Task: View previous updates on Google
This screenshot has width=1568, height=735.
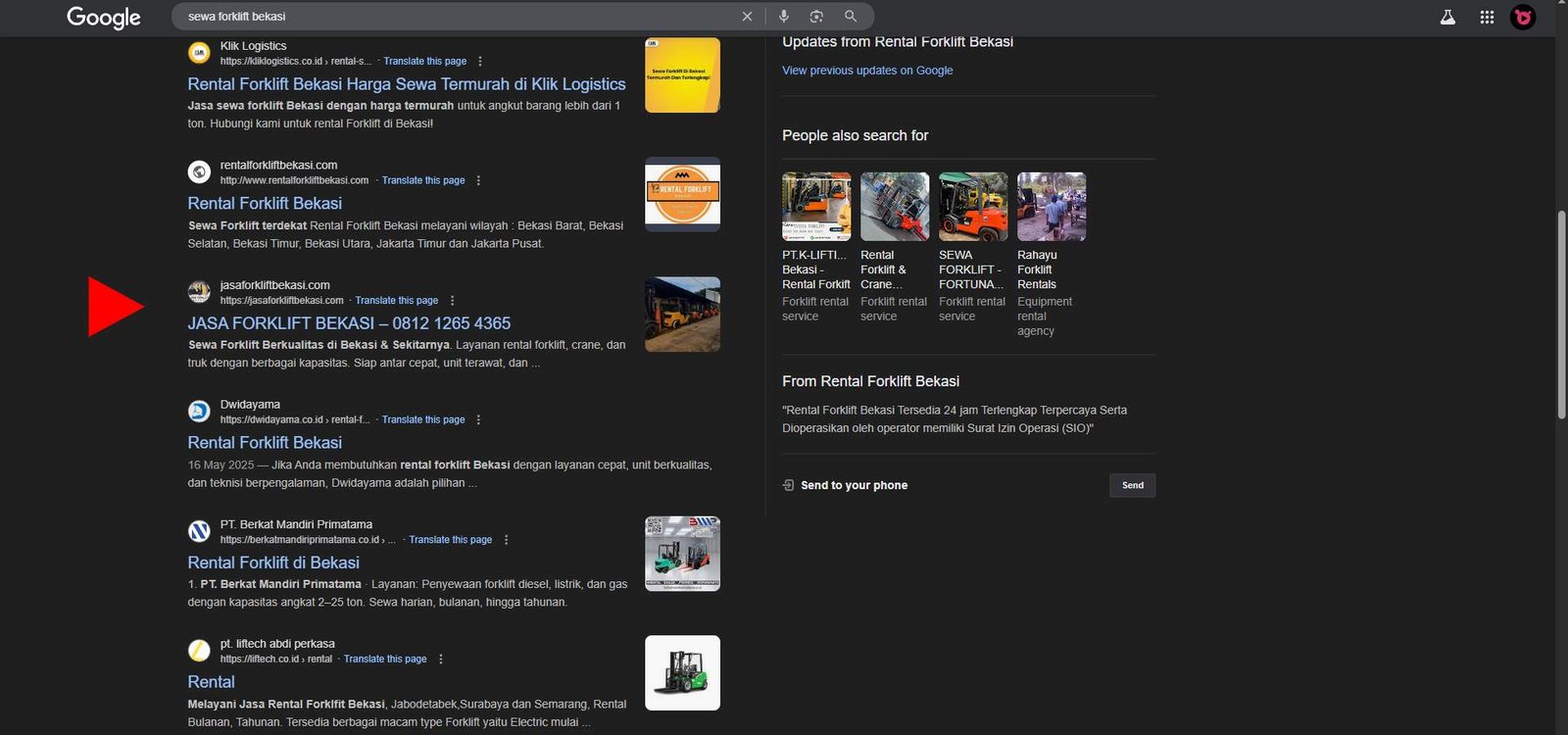Action: pos(867,71)
